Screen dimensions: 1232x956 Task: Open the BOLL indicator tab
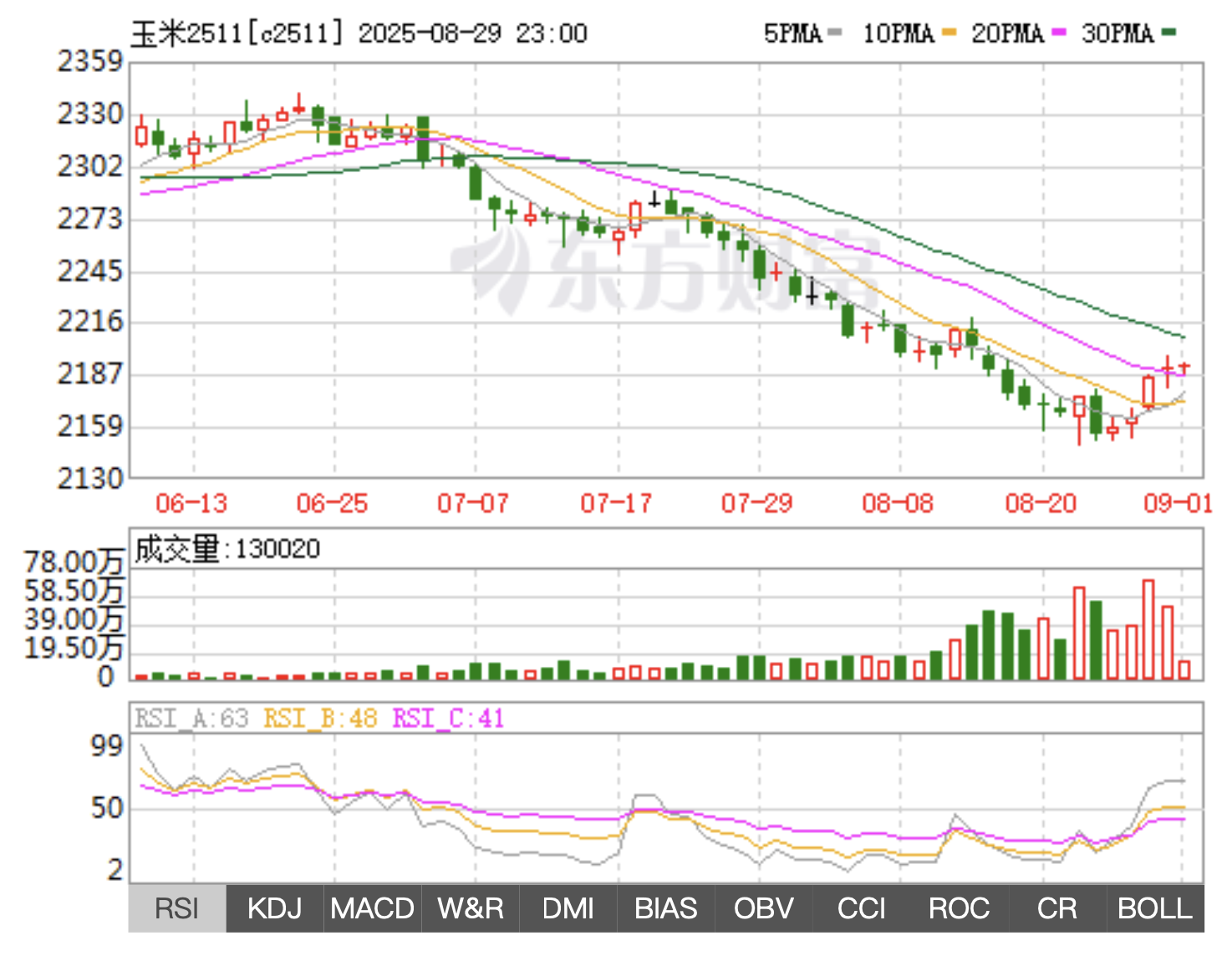pyautogui.click(x=1155, y=909)
